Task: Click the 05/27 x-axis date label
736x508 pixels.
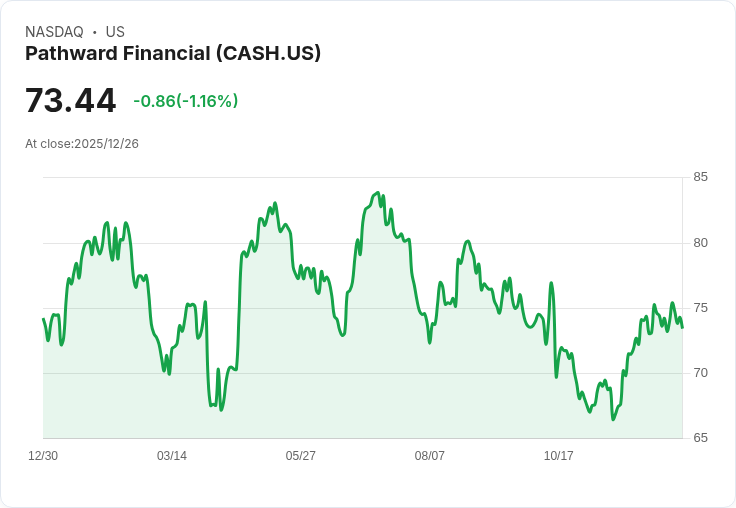Action: pyautogui.click(x=300, y=455)
